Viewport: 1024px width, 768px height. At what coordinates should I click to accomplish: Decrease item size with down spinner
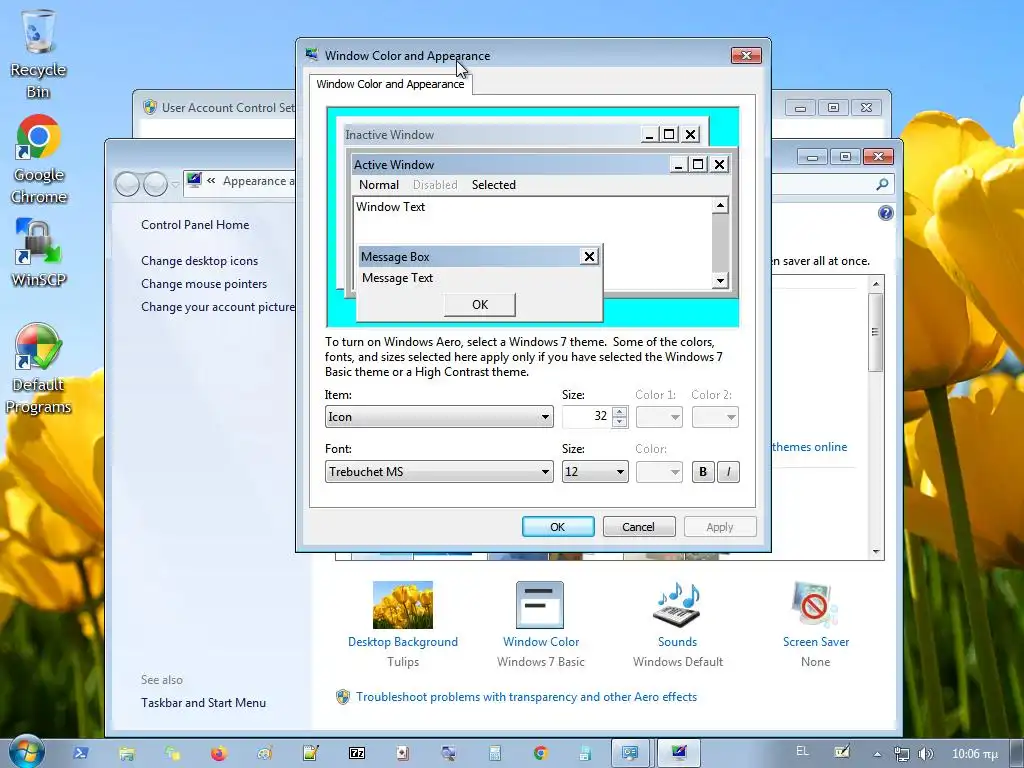tap(620, 422)
